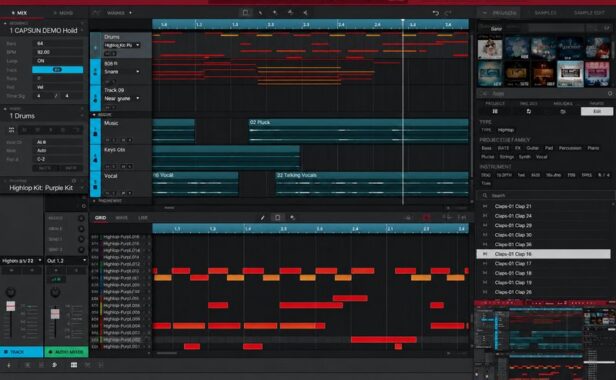Click the browser Search field
616x380 pixels.
(x=544, y=195)
